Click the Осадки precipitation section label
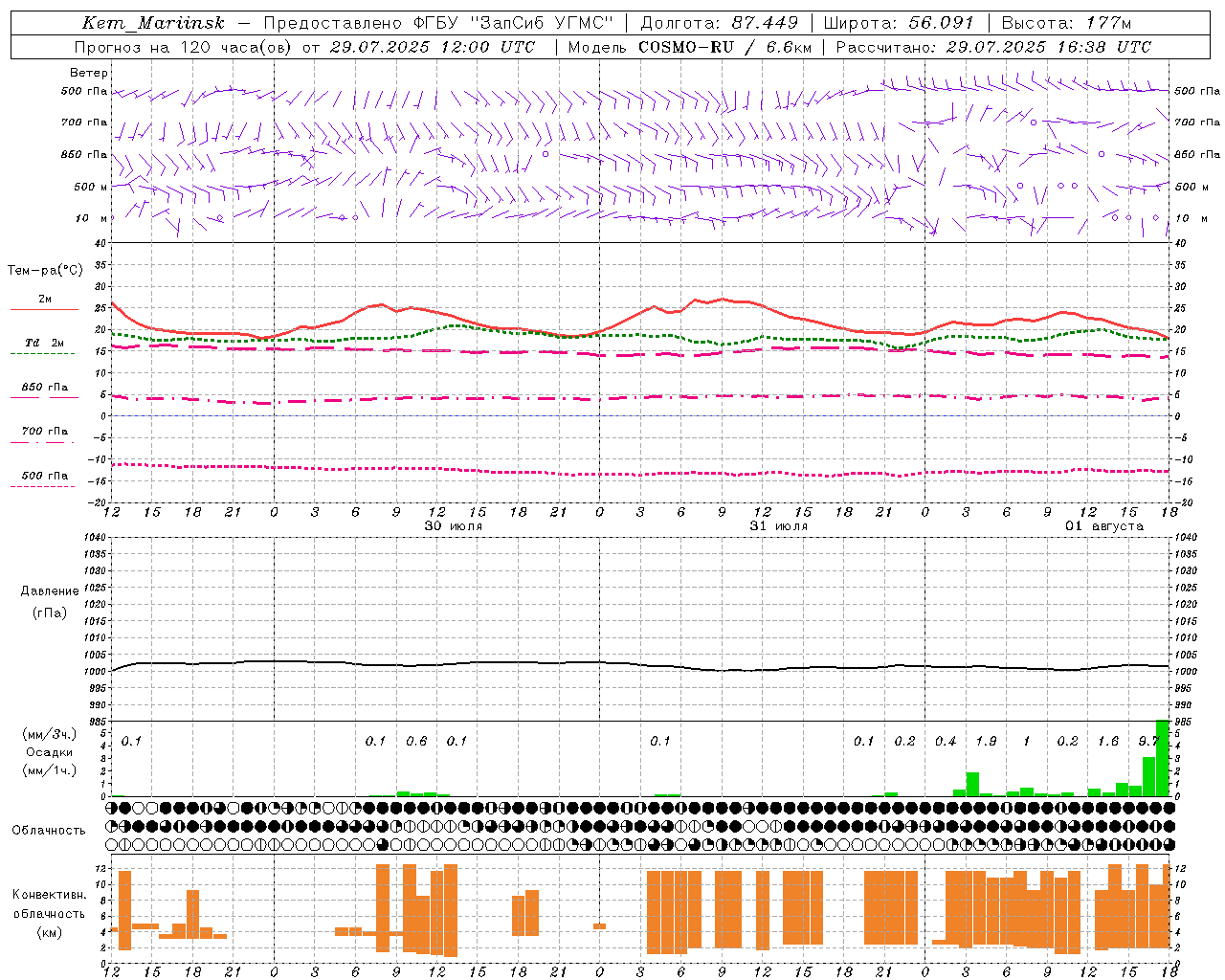The width and height of the screenshot is (1225, 980). pyautogui.click(x=50, y=752)
